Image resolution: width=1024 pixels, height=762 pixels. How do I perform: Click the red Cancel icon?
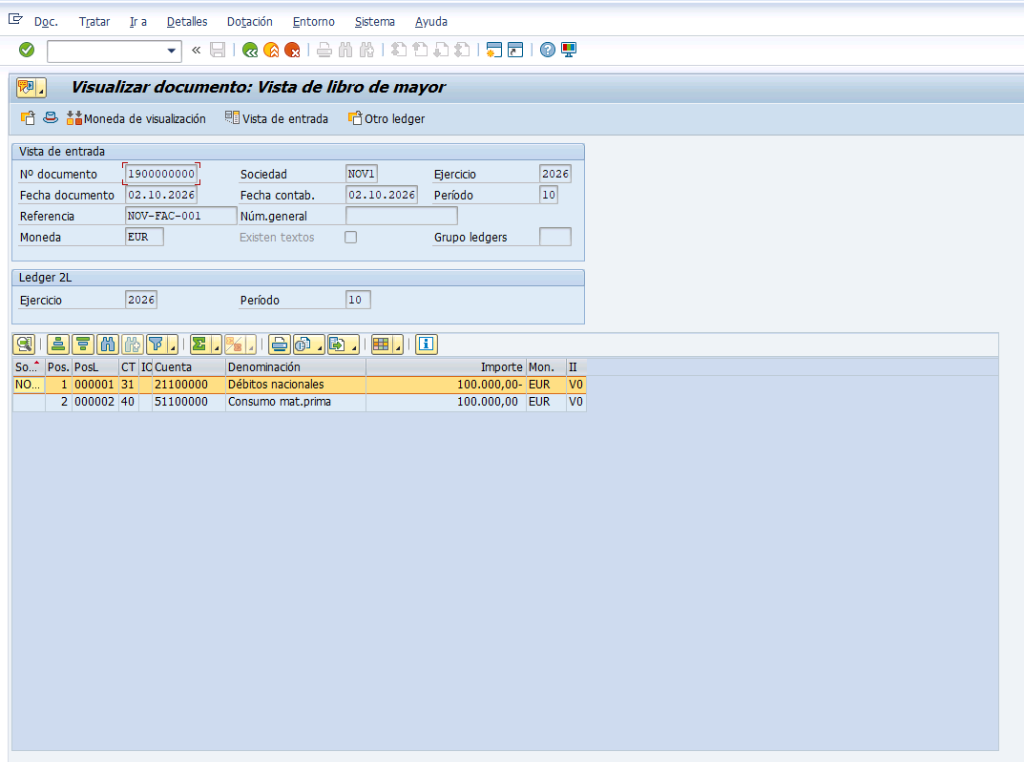tap(292, 50)
